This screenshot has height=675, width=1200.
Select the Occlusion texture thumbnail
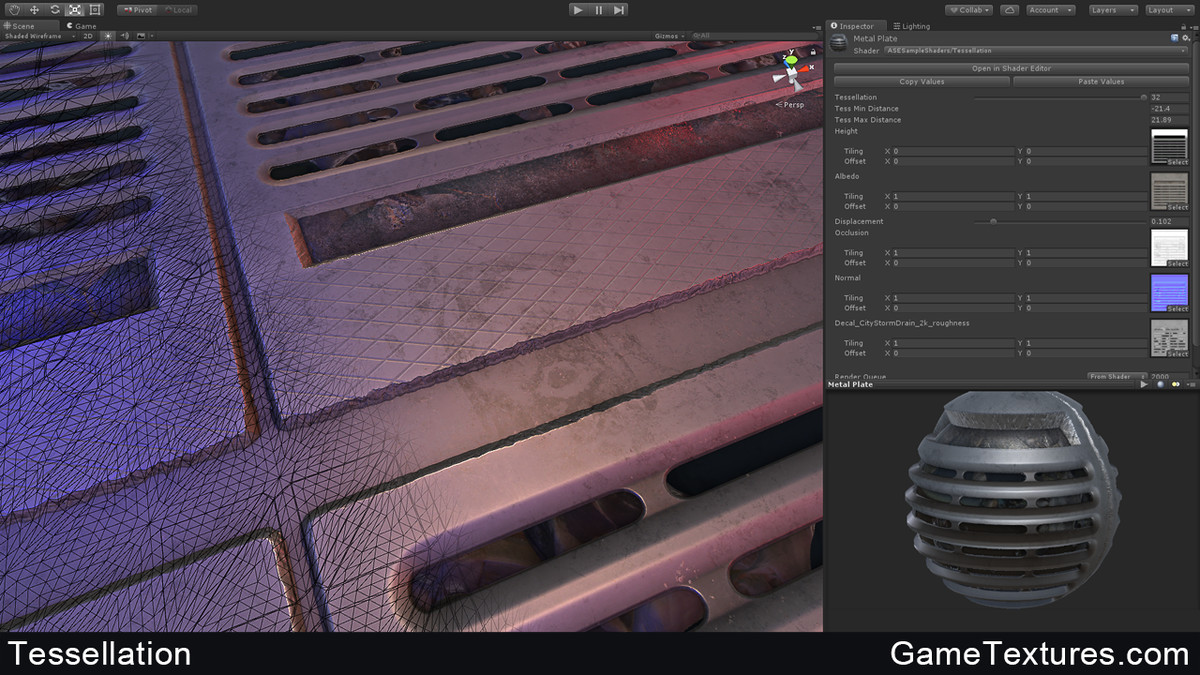(1169, 247)
